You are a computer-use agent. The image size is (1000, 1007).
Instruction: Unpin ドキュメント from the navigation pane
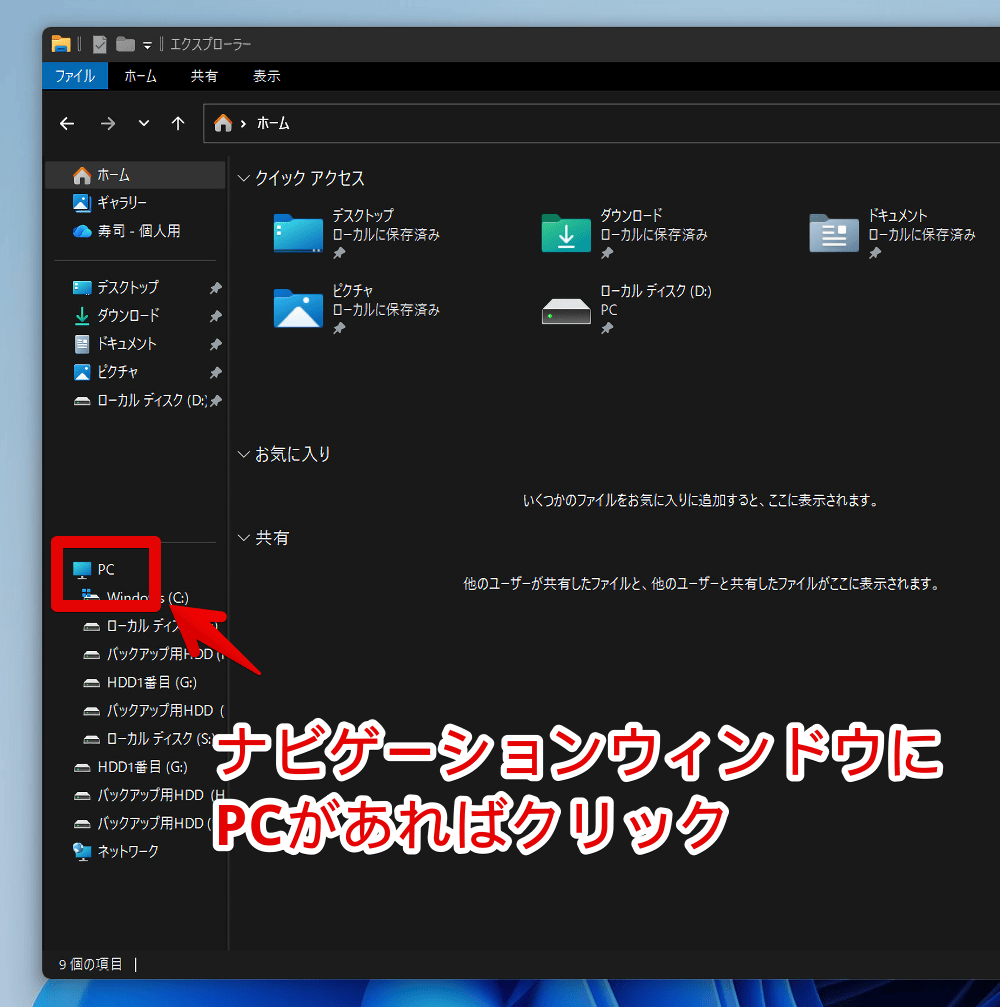pyautogui.click(x=215, y=343)
